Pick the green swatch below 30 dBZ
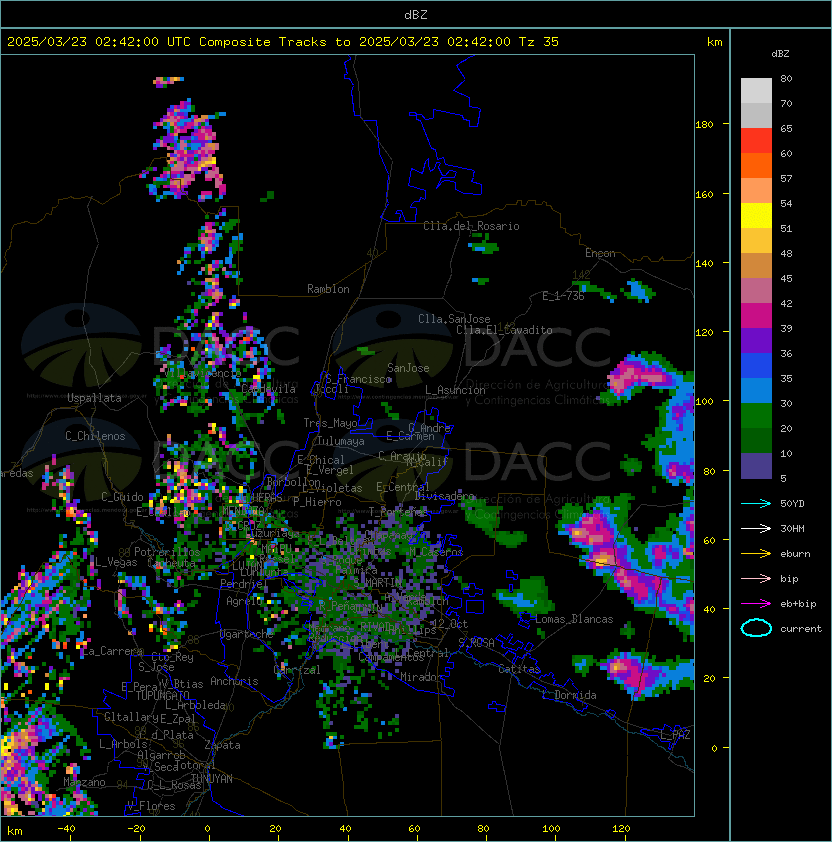 click(756, 416)
